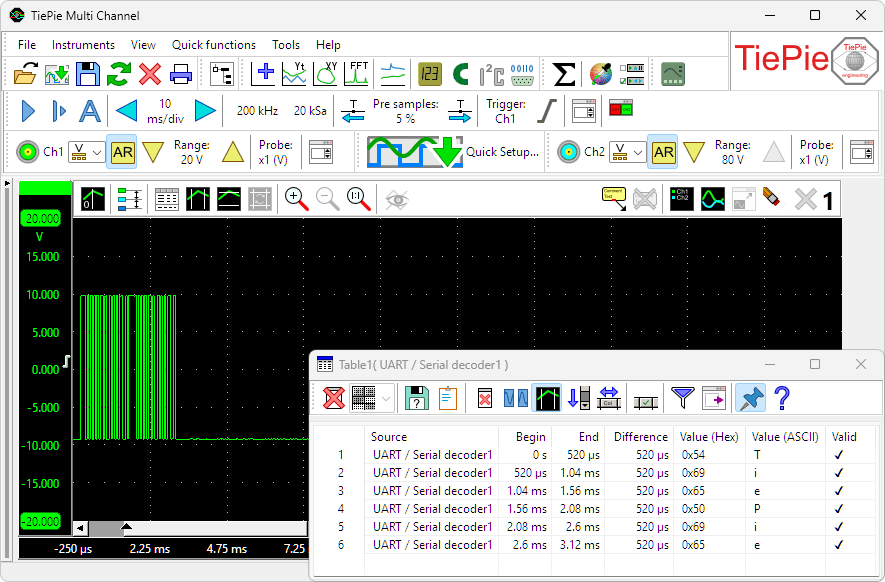Screen dimensions: 885x582
Task: Click the Ch1 Probe x1 (V) setting
Action: (x=275, y=152)
